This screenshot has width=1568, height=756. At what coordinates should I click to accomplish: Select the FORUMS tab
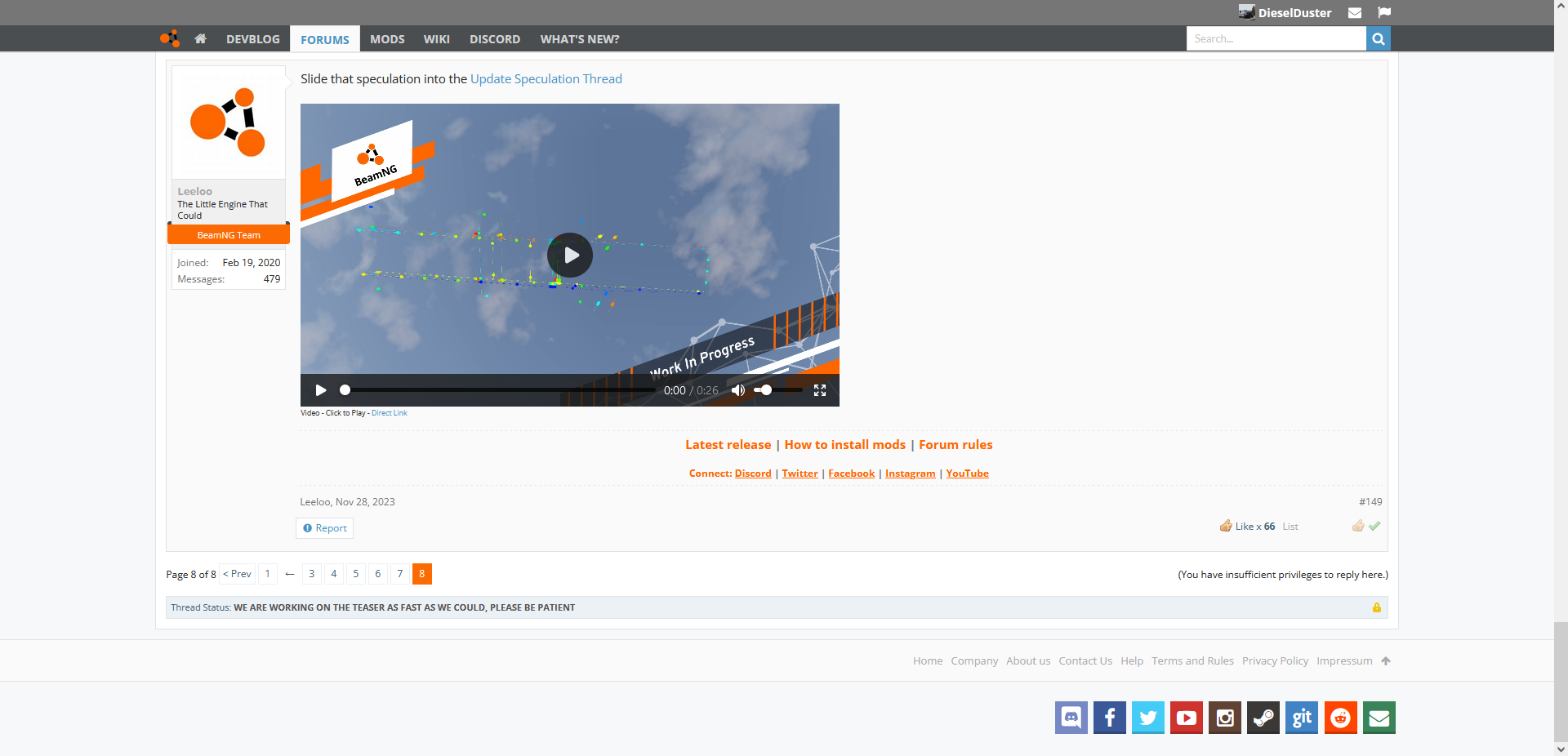[x=325, y=39]
